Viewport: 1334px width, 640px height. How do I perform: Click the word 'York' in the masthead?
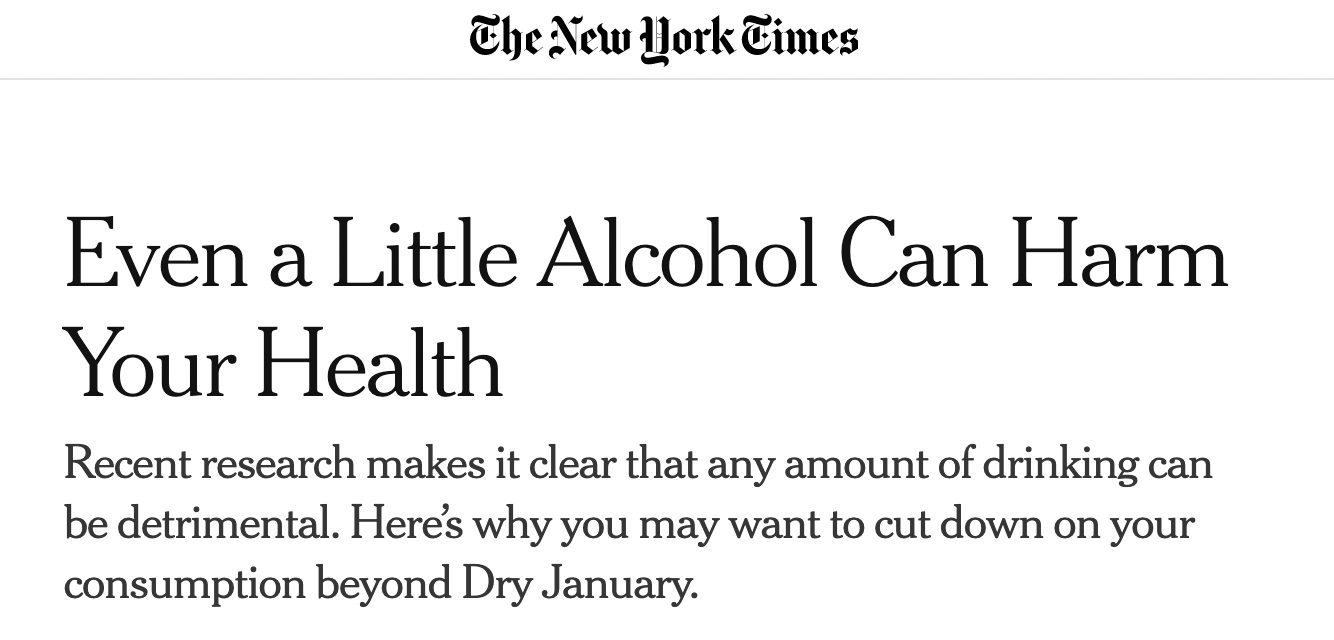tap(685, 40)
